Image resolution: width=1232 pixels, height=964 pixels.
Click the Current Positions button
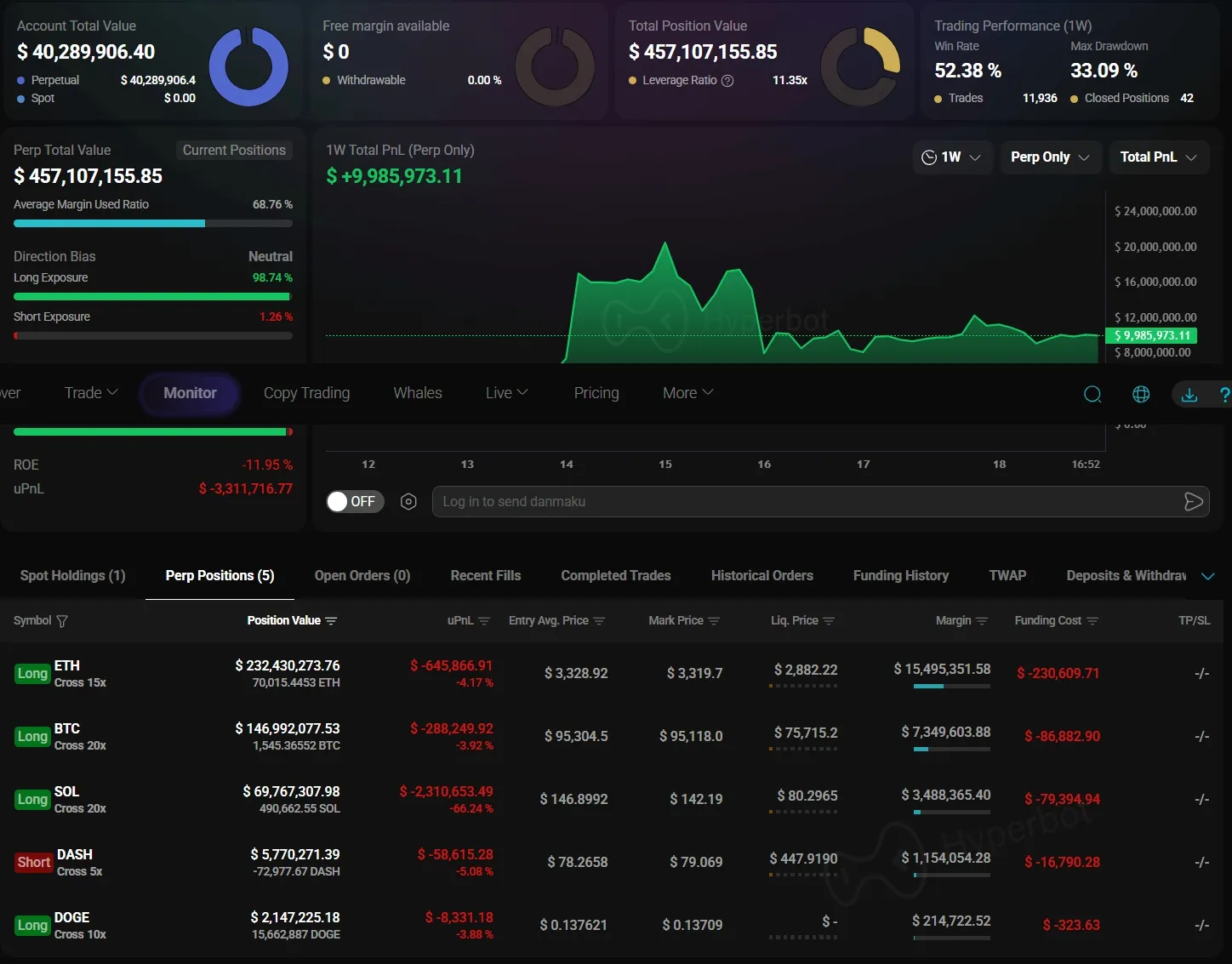pos(234,150)
